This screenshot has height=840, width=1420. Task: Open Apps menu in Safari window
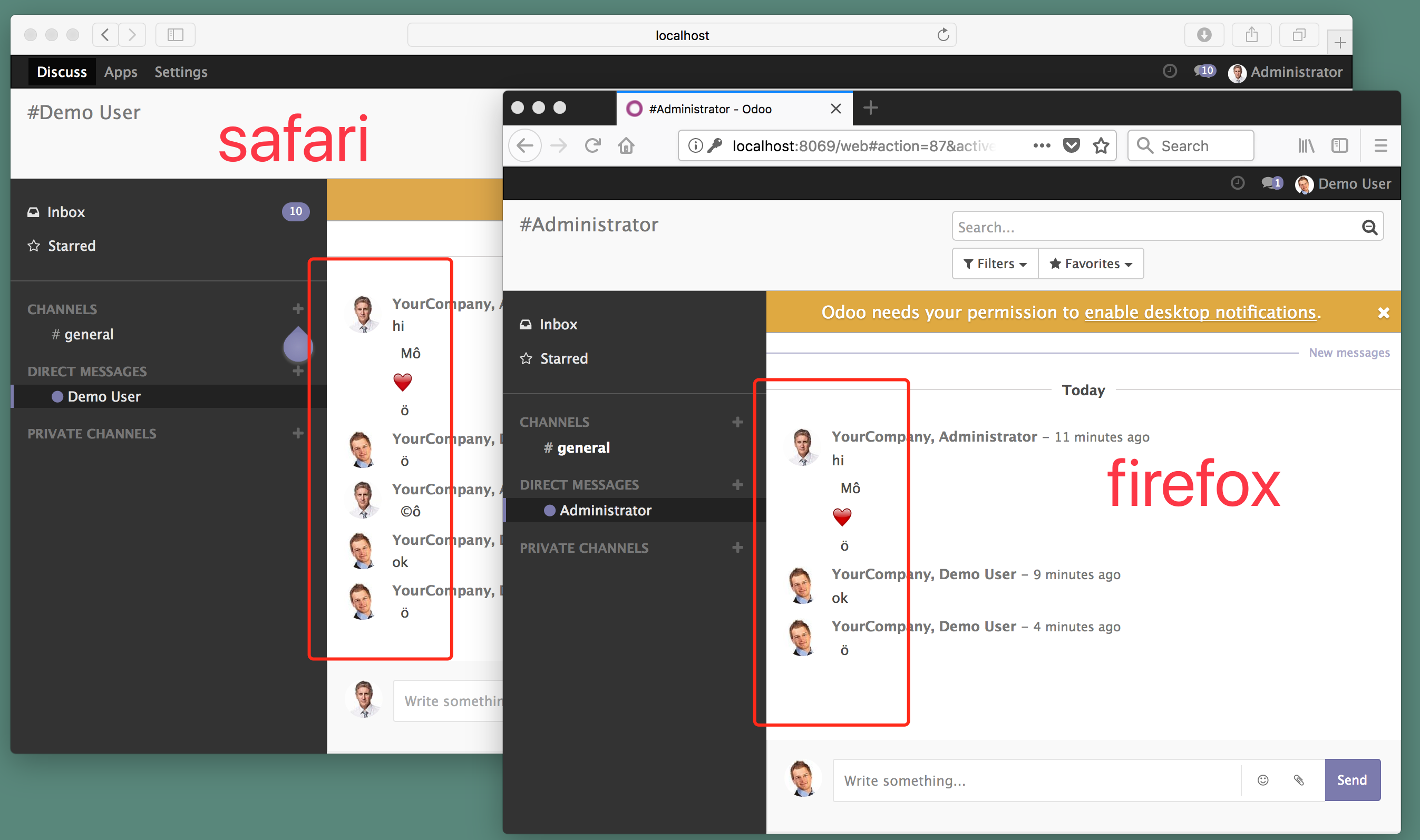tap(121, 72)
